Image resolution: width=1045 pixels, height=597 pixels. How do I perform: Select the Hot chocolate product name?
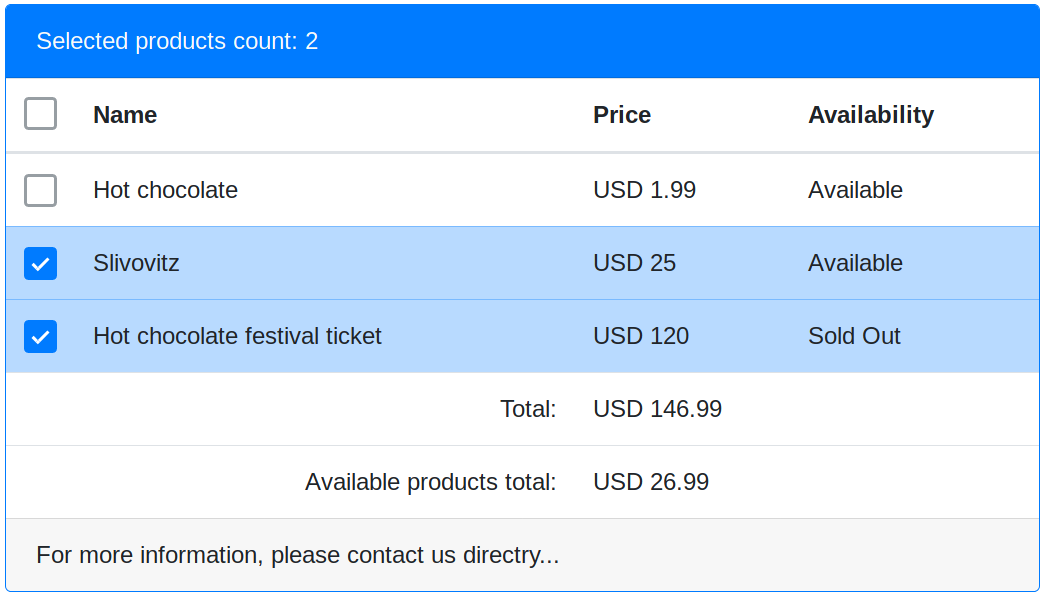click(165, 190)
